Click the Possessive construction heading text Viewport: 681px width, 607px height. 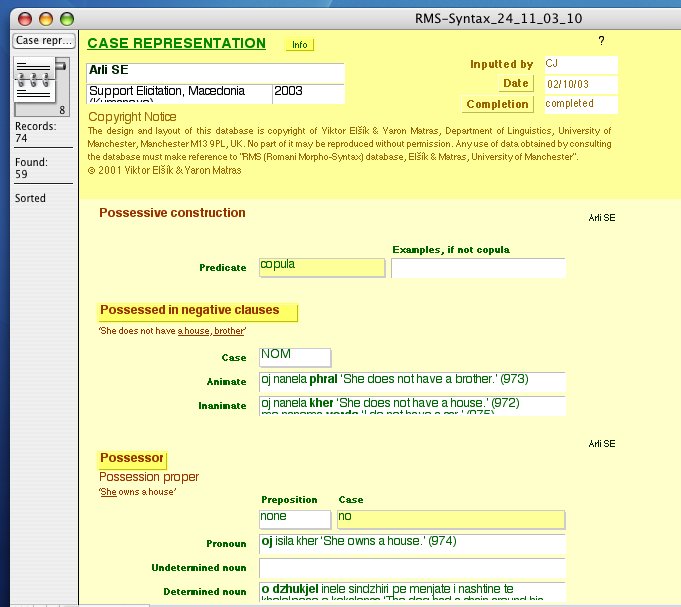tap(172, 213)
